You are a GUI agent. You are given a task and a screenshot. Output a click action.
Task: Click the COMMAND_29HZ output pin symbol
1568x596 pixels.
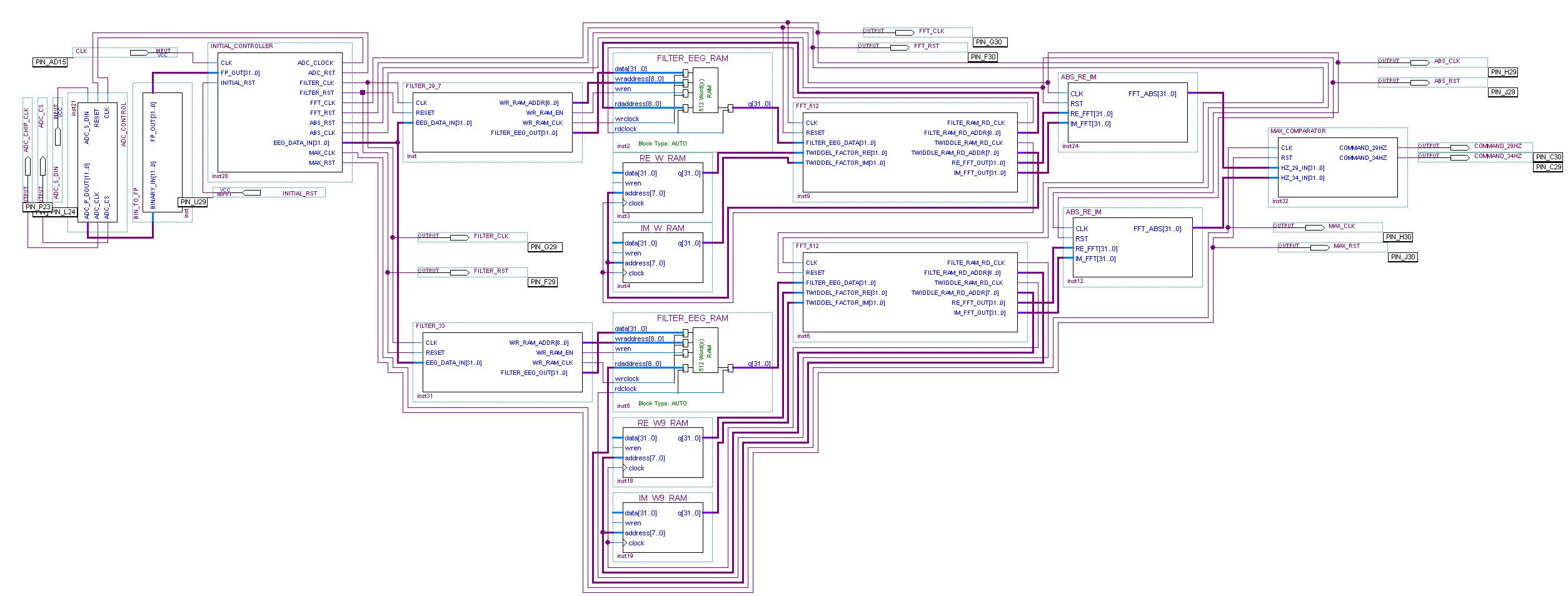[x=1459, y=147]
